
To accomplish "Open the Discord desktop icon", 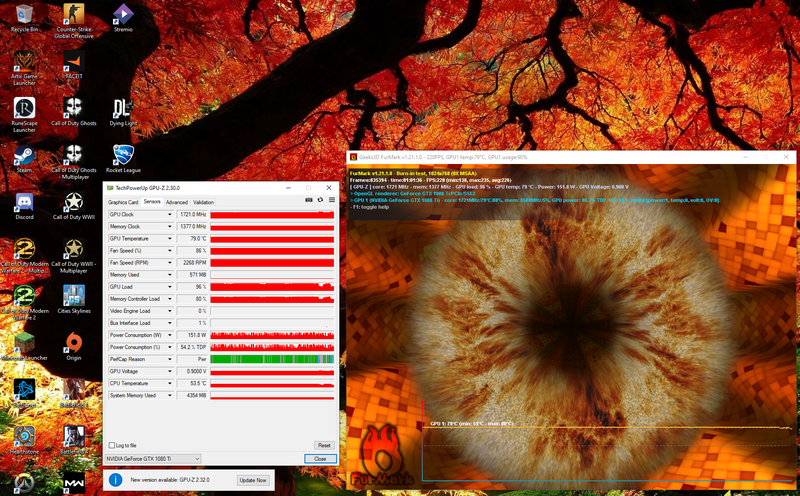I will coord(24,206).
